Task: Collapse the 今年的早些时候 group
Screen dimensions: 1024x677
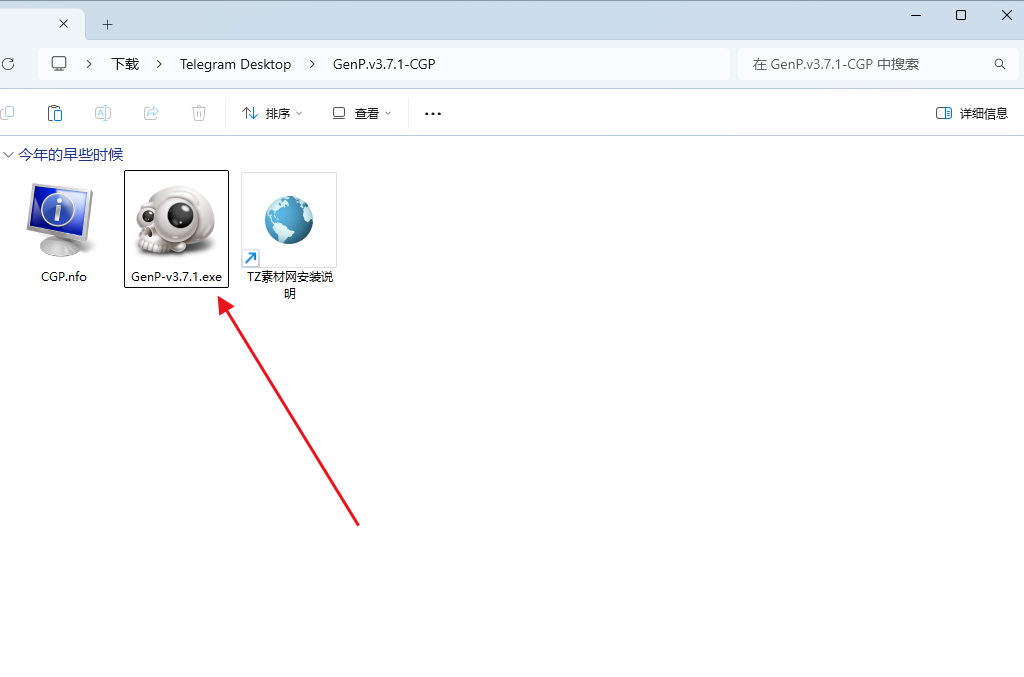Action: (8, 155)
